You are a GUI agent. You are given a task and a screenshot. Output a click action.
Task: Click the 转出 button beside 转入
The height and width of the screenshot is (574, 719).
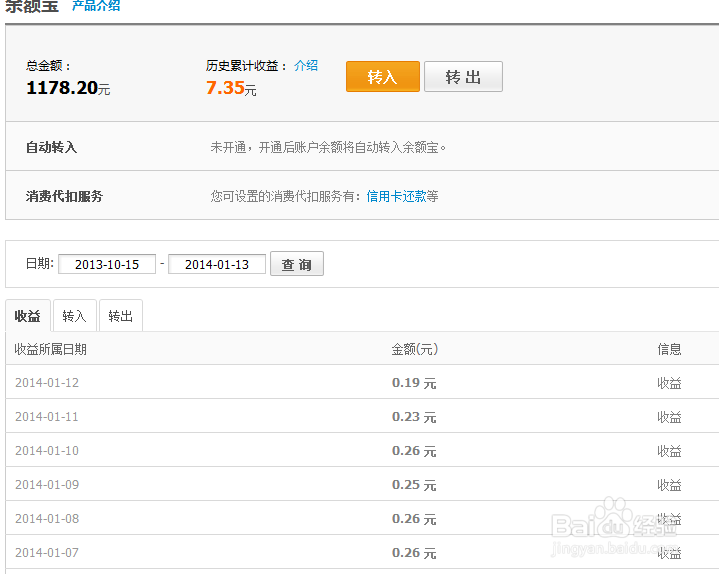[x=463, y=77]
